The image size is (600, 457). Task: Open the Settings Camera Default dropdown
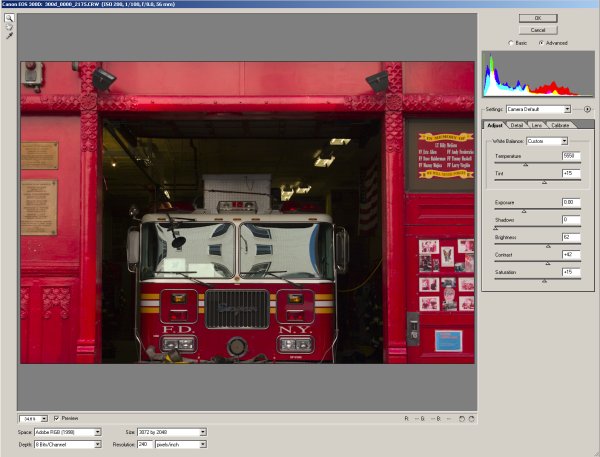tap(538, 109)
